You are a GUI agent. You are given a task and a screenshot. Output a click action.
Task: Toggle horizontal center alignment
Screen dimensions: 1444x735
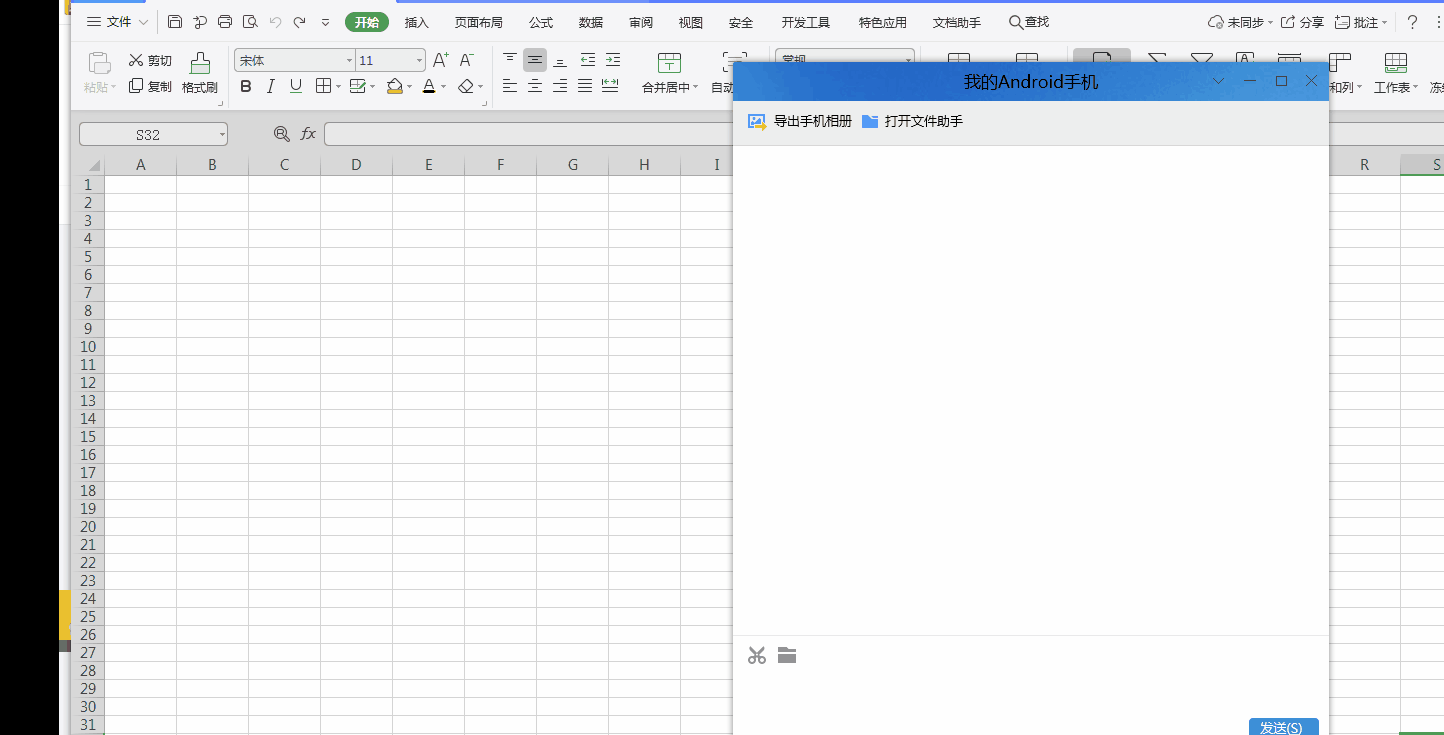click(535, 87)
